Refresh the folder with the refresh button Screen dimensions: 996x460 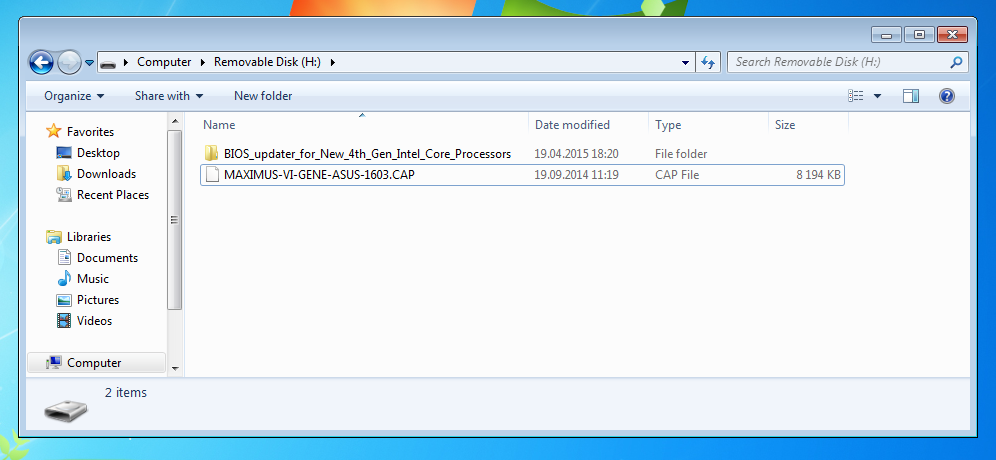(x=708, y=62)
